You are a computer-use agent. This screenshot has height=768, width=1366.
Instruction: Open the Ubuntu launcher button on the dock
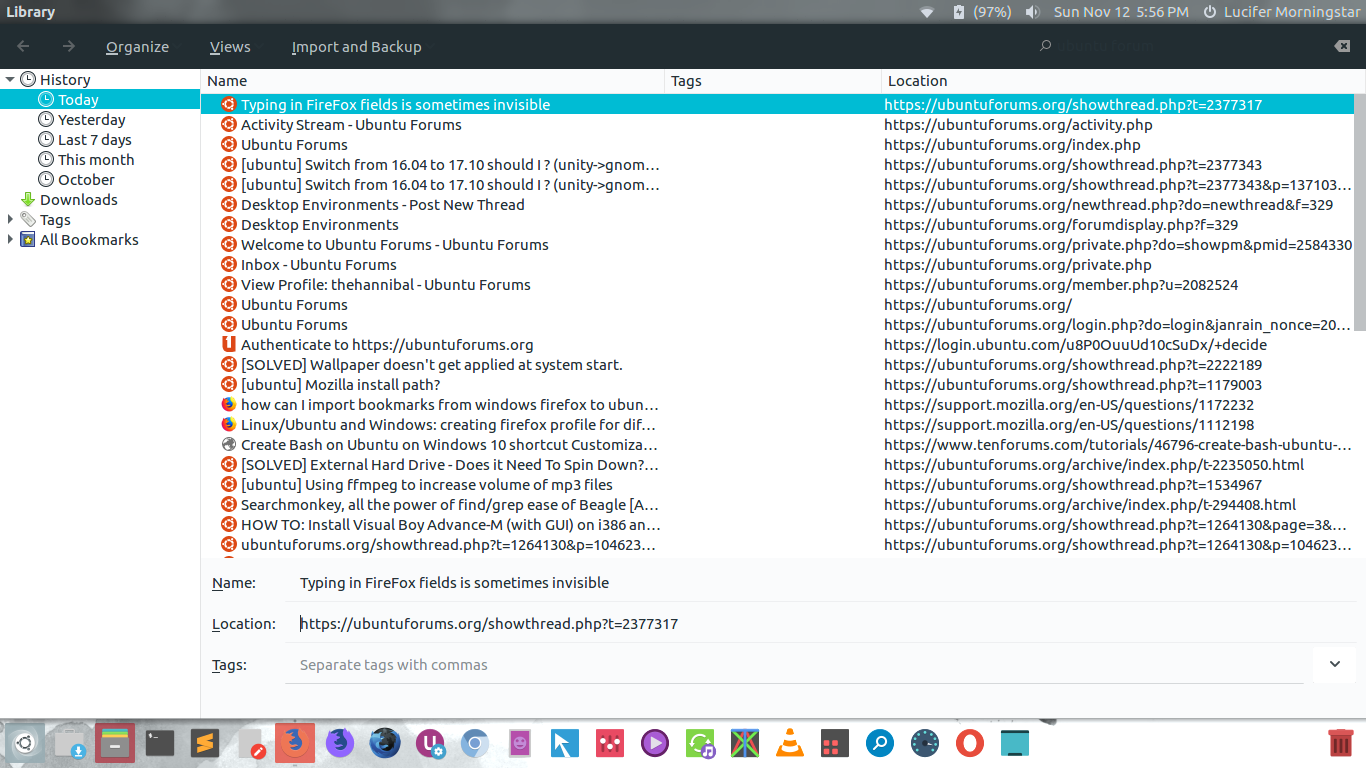[25, 743]
